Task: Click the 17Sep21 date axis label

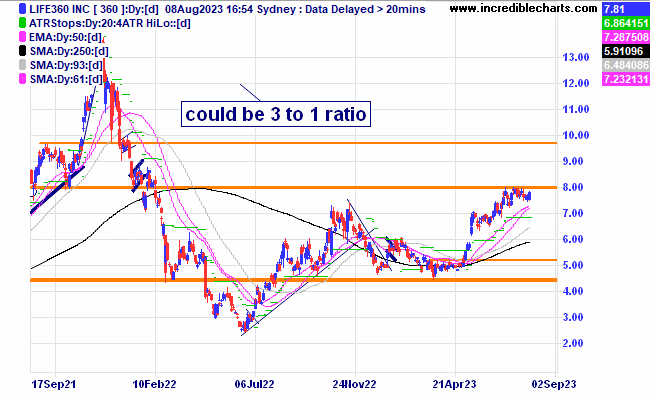Action: (54, 384)
